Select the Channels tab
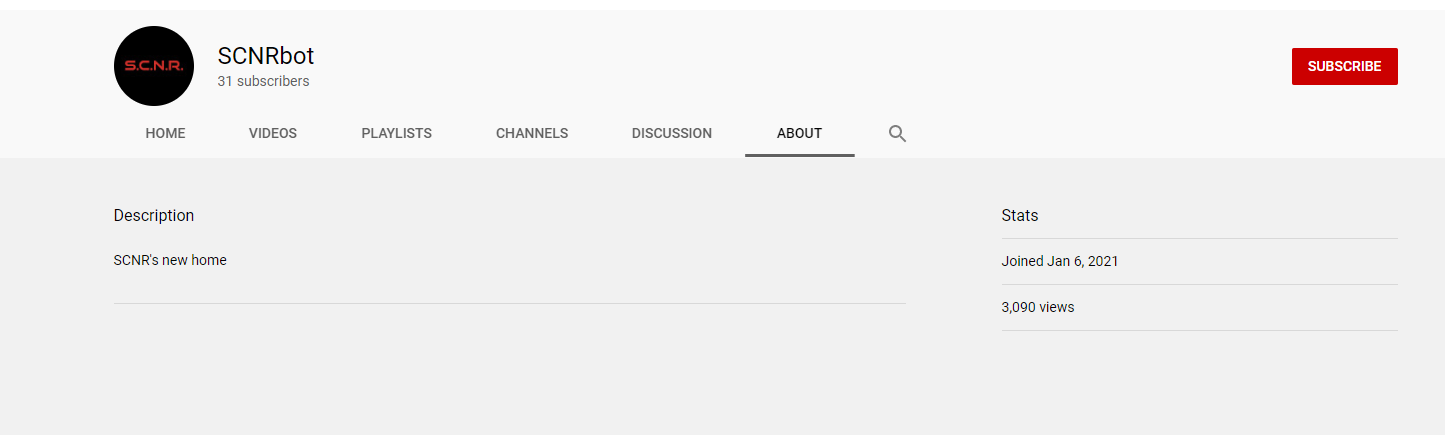This screenshot has width=1445, height=435. click(x=532, y=133)
